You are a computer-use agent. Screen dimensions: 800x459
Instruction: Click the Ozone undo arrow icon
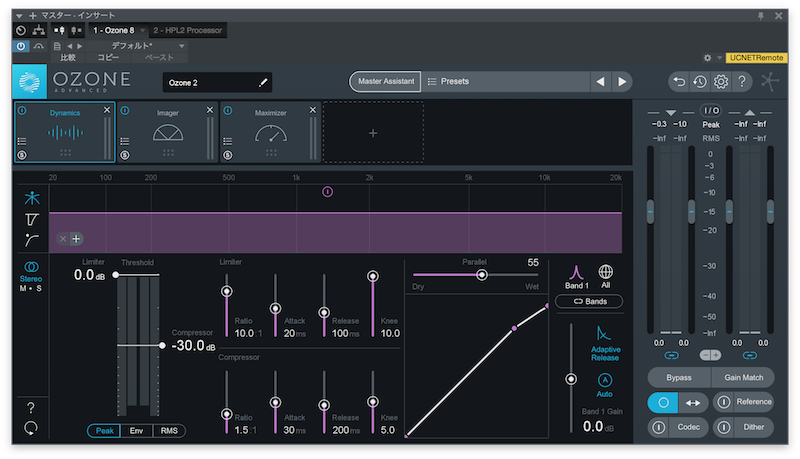[679, 82]
